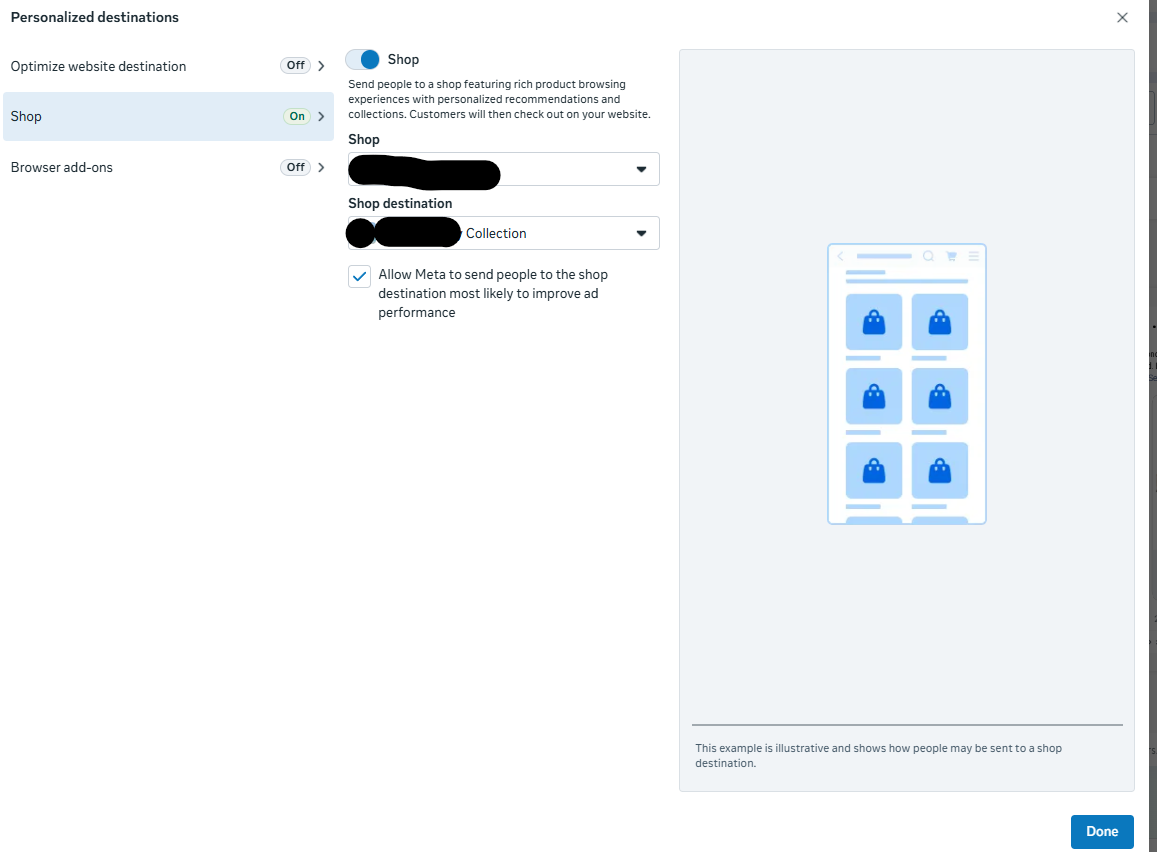
Task: Click the Shop destination dropdown arrow
Action: pos(641,233)
